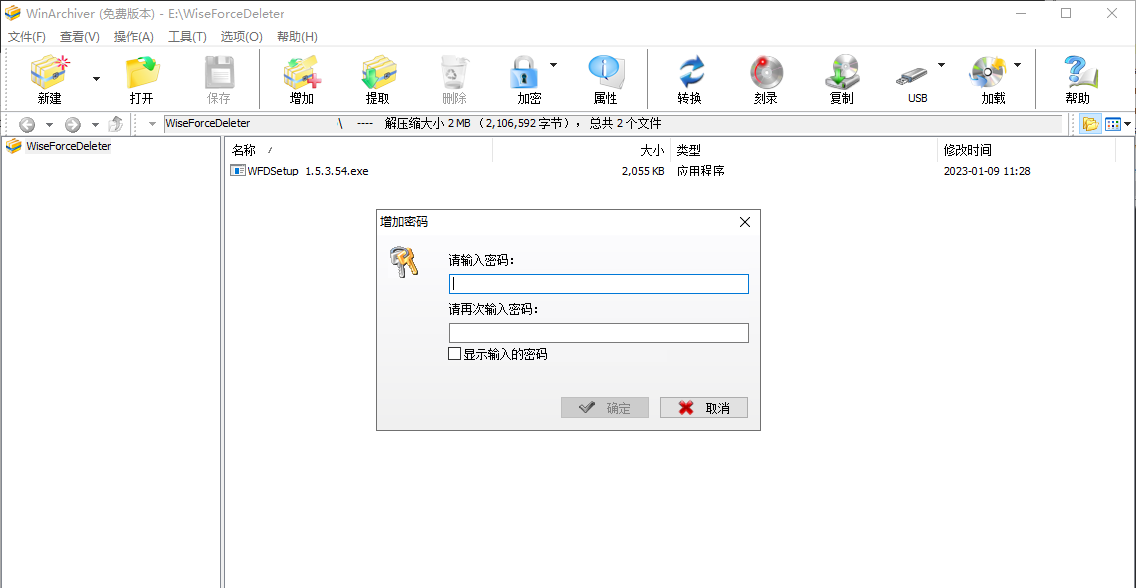Click the keys icon in password dialog
Screen dimensions: 1136x588
tap(404, 262)
